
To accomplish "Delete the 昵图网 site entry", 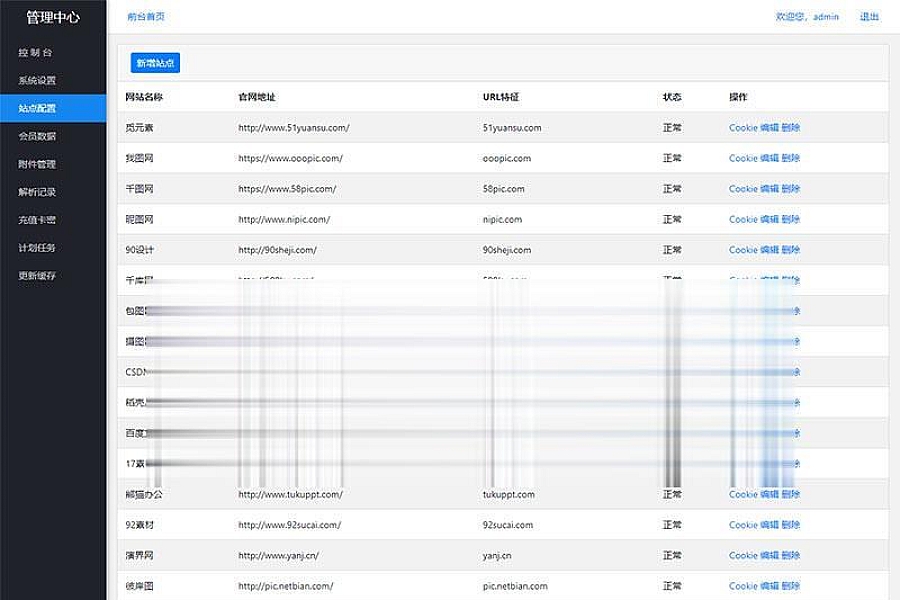I will click(790, 219).
